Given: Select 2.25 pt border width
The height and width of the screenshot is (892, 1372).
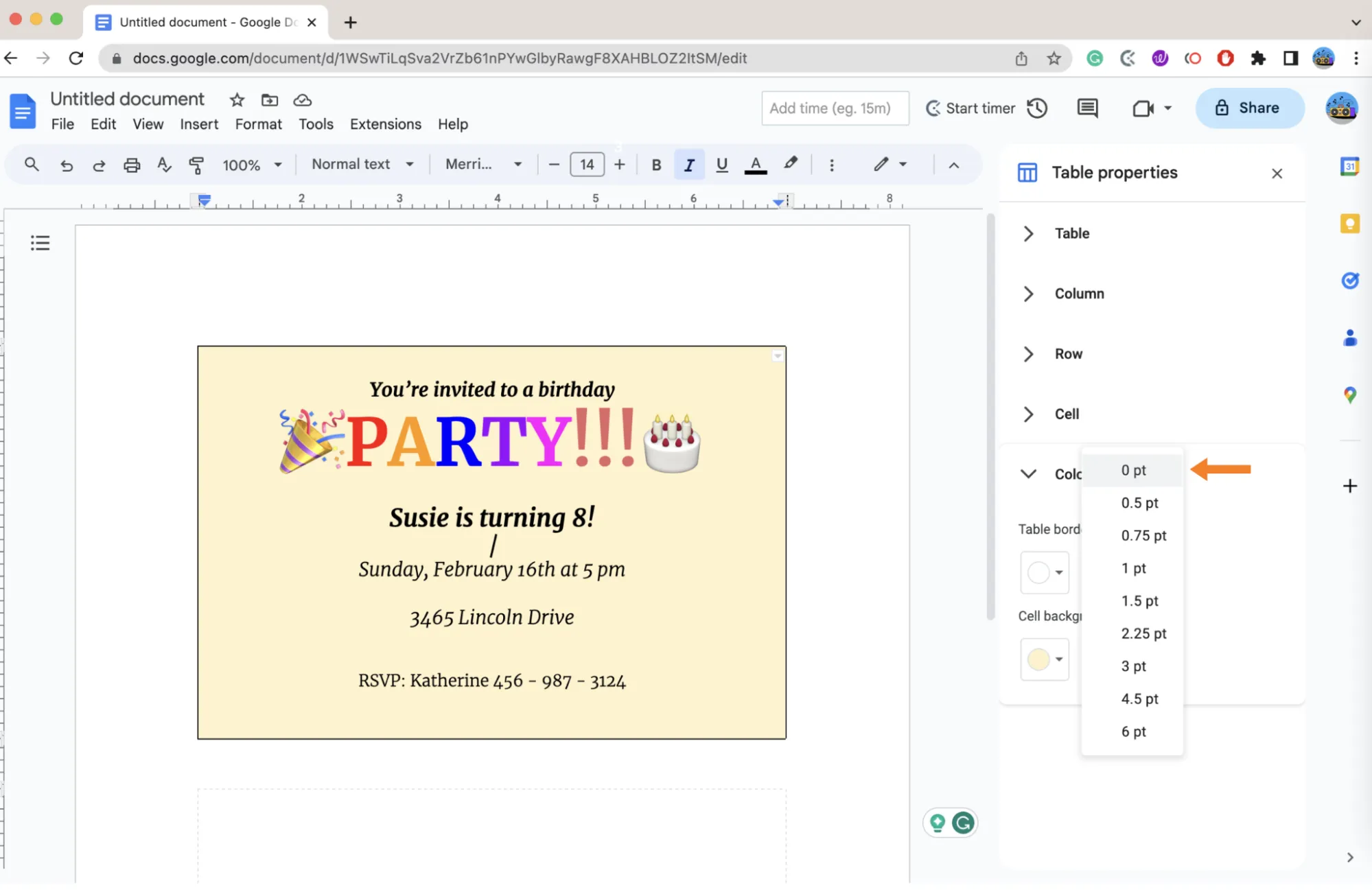Looking at the screenshot, I should coord(1132,634).
